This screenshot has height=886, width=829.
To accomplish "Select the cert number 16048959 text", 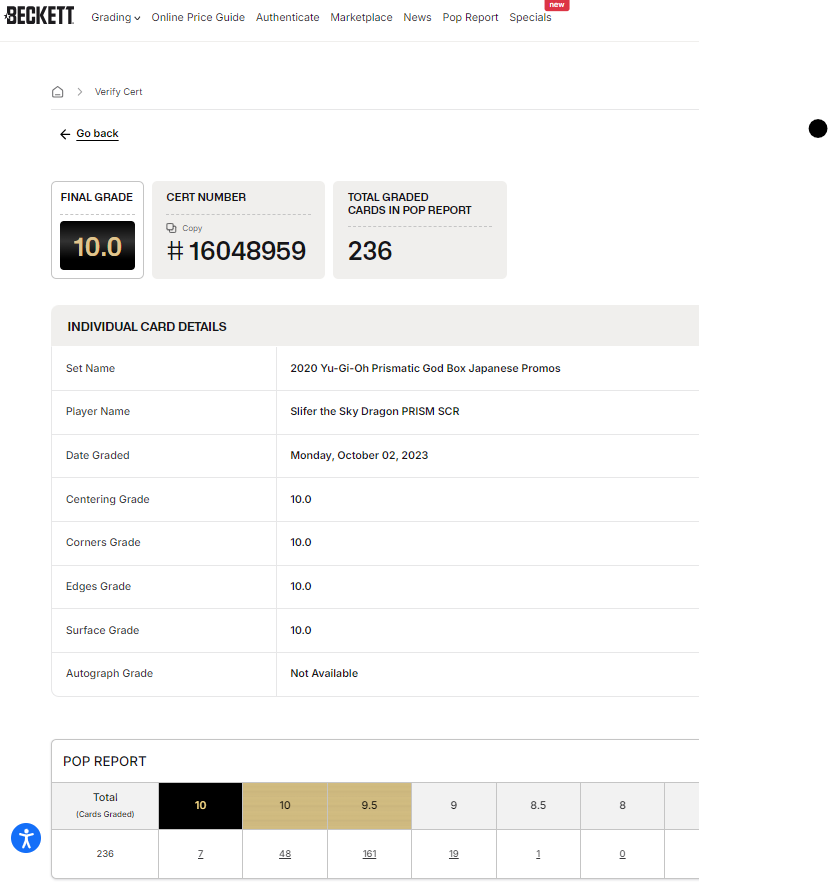I will [247, 251].
